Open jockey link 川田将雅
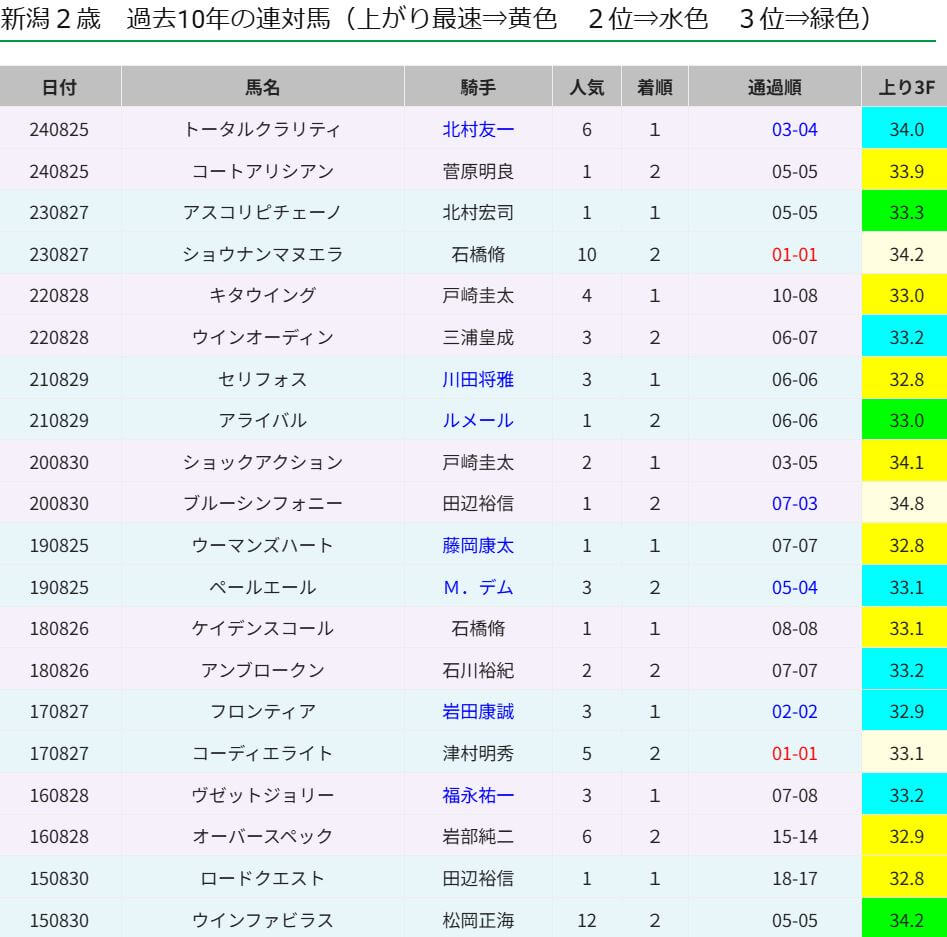 click(x=478, y=379)
